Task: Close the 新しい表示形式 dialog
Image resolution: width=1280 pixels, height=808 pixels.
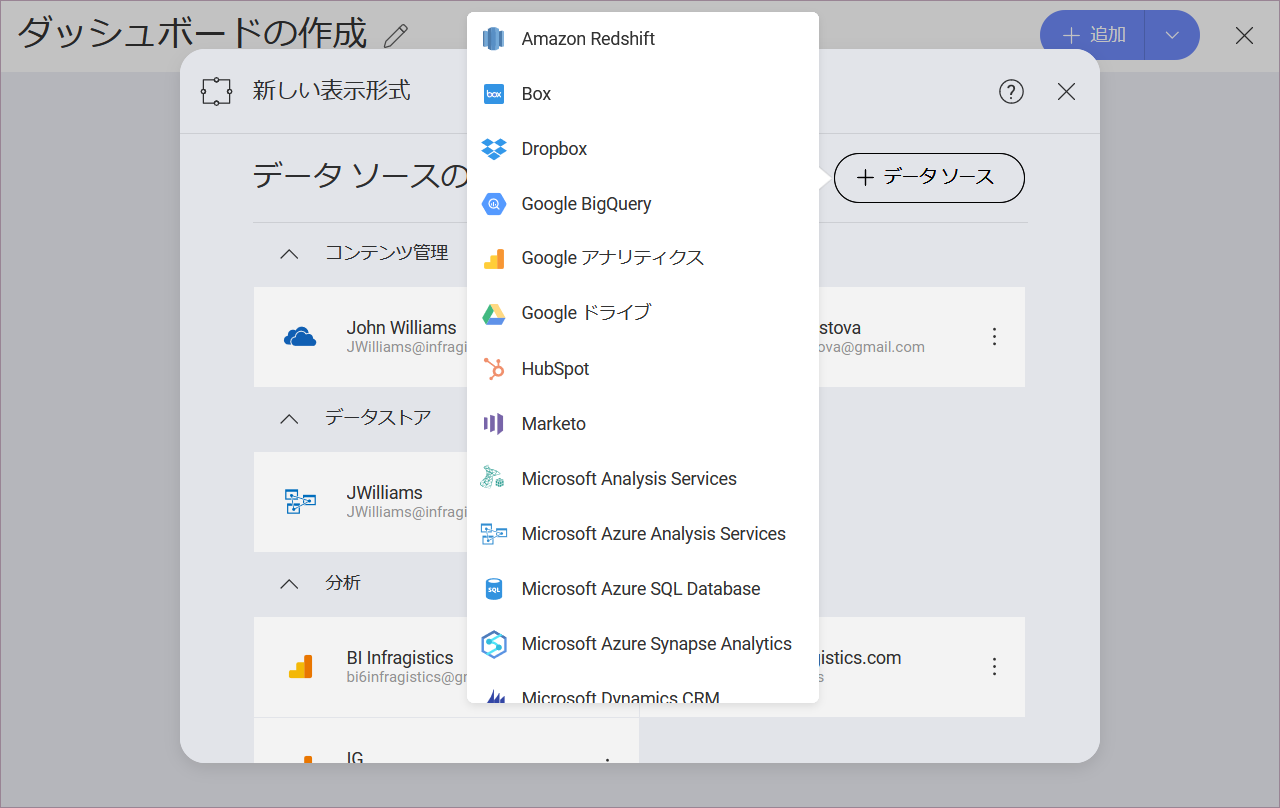Action: 1067,92
